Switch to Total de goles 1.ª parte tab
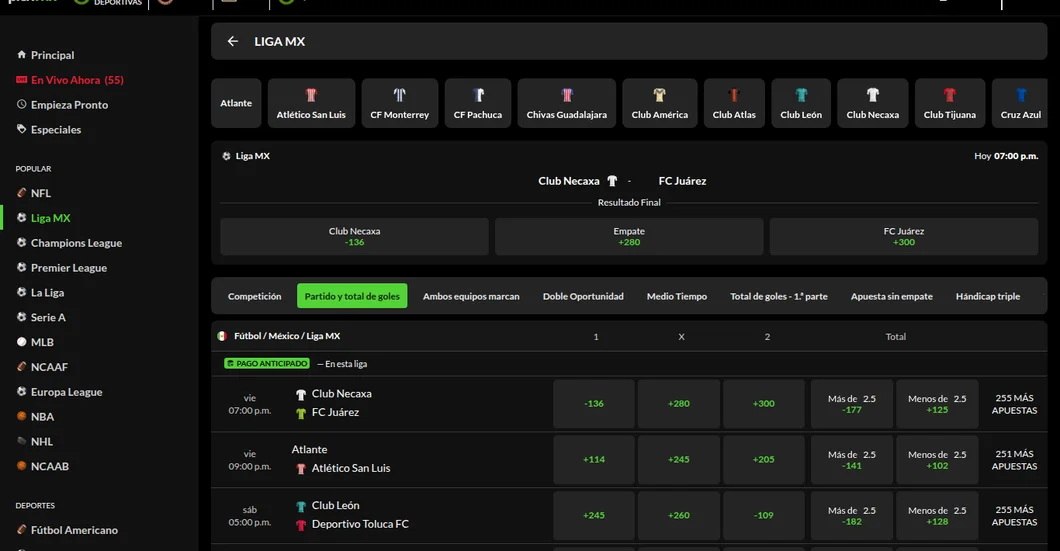Viewport: 1060px width, 551px height. coord(779,296)
